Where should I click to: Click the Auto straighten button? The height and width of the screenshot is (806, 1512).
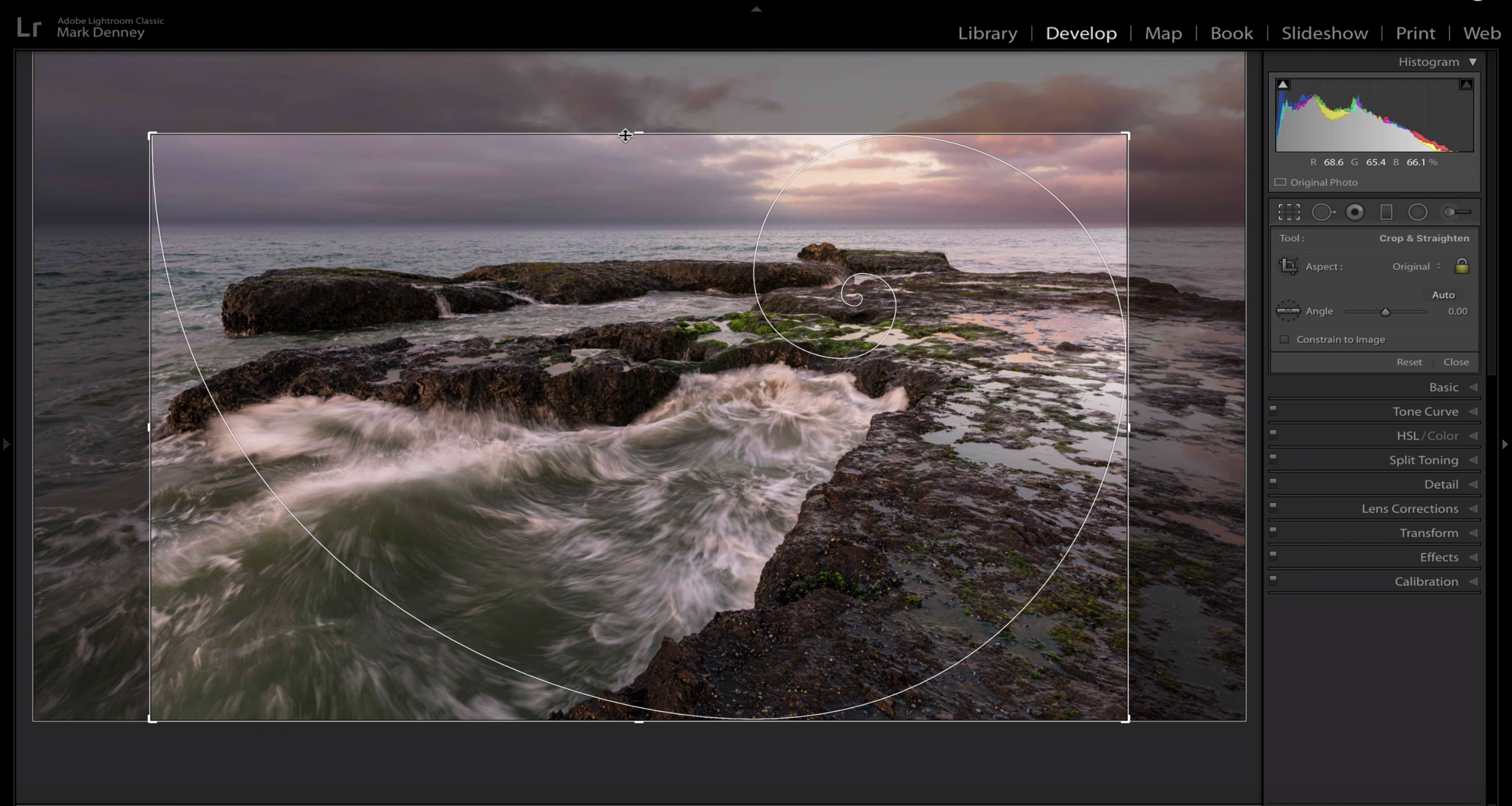click(1444, 295)
